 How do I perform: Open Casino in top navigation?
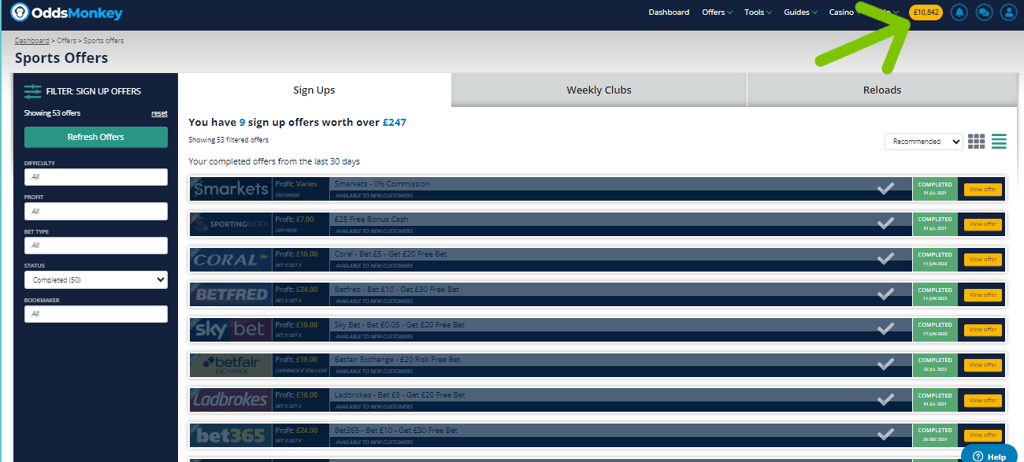(x=841, y=12)
